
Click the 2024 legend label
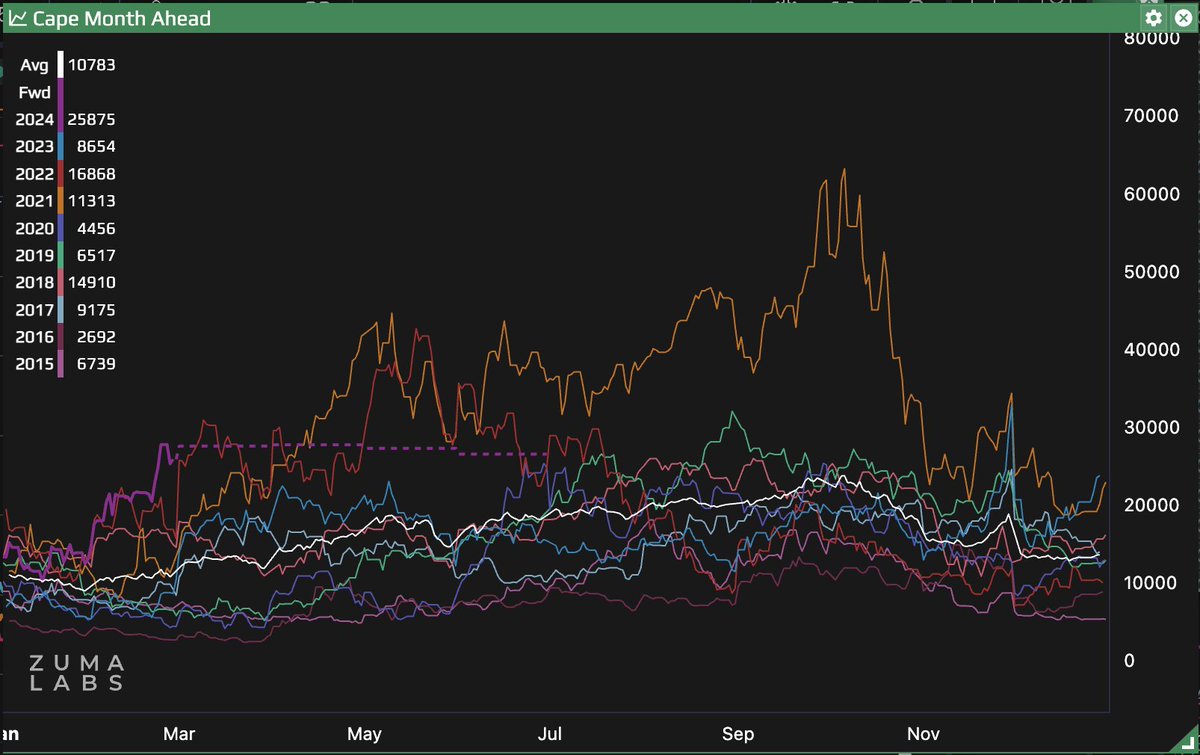pyautogui.click(x=34, y=119)
